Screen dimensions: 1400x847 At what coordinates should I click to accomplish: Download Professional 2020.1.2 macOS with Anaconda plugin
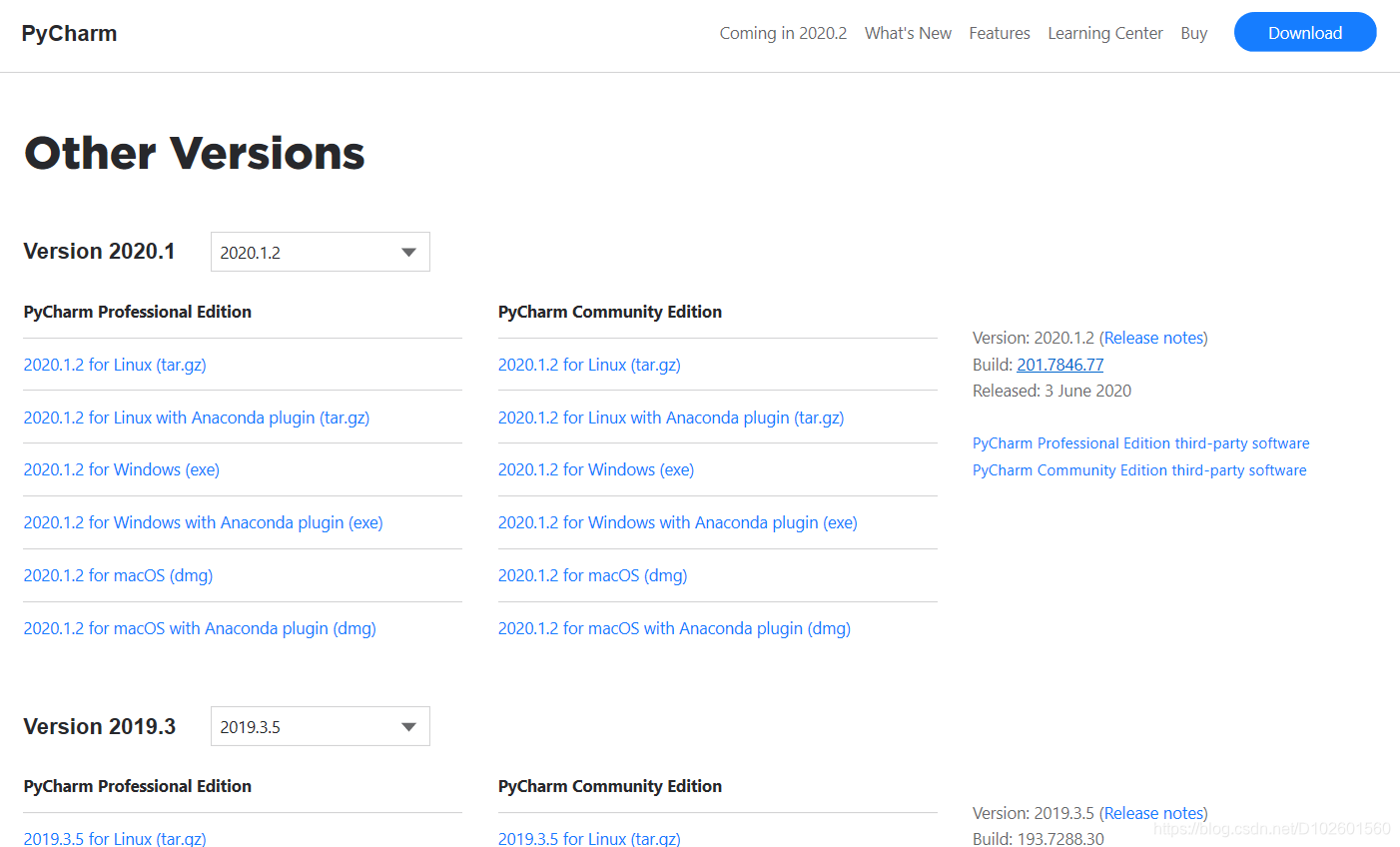(x=200, y=628)
